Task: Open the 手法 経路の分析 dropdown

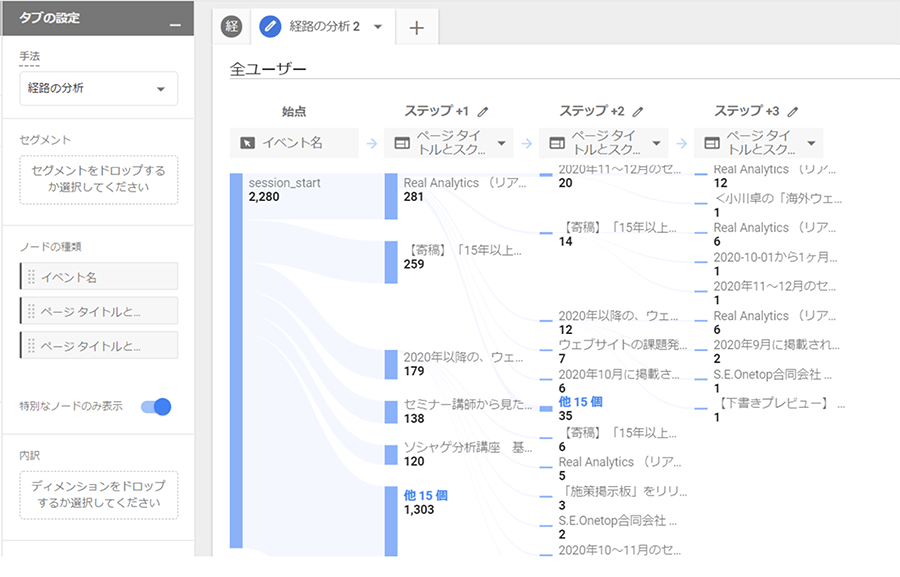Action: [x=98, y=88]
